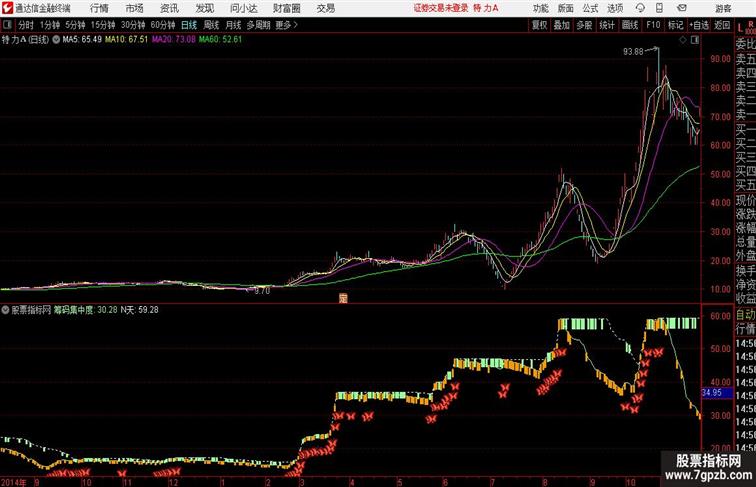Image resolution: width=756 pixels, height=487 pixels.
Task: Click the 2014年 date axis label
Action: [14, 482]
